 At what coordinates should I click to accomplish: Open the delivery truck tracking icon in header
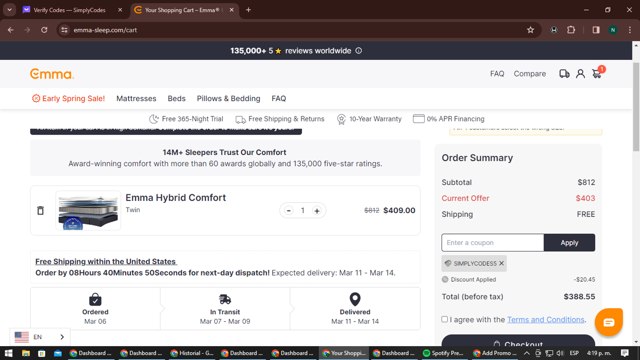(x=564, y=73)
